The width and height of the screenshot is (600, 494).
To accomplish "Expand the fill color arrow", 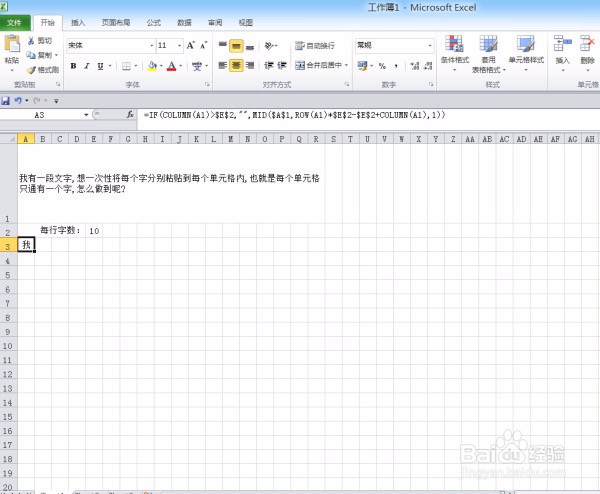I will [x=161, y=66].
